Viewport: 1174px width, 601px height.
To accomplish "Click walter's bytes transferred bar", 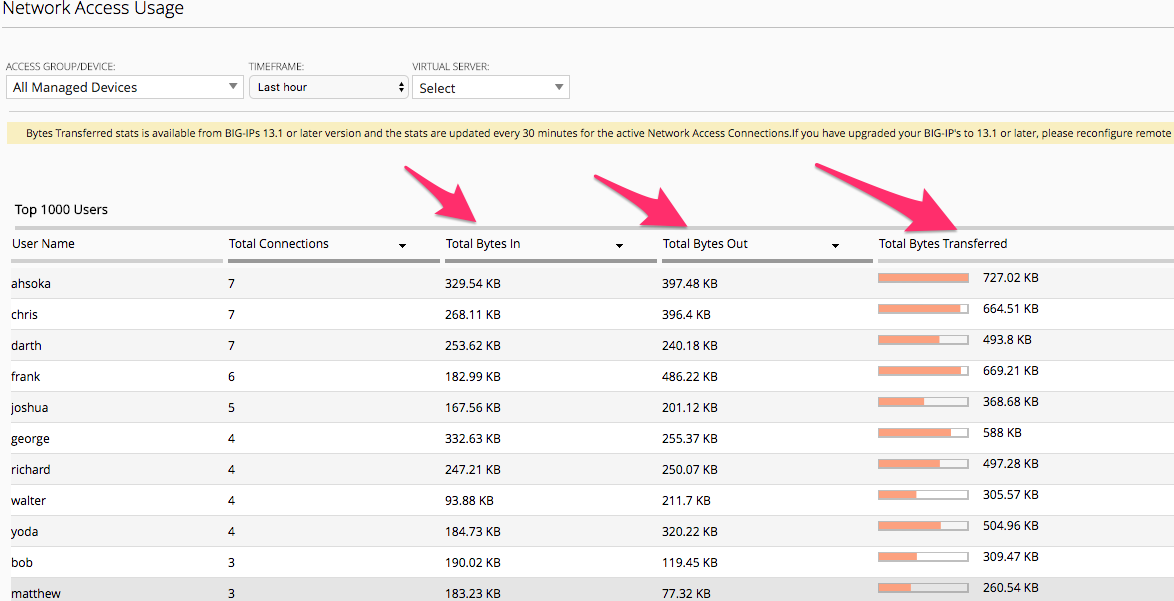I will tap(924, 495).
